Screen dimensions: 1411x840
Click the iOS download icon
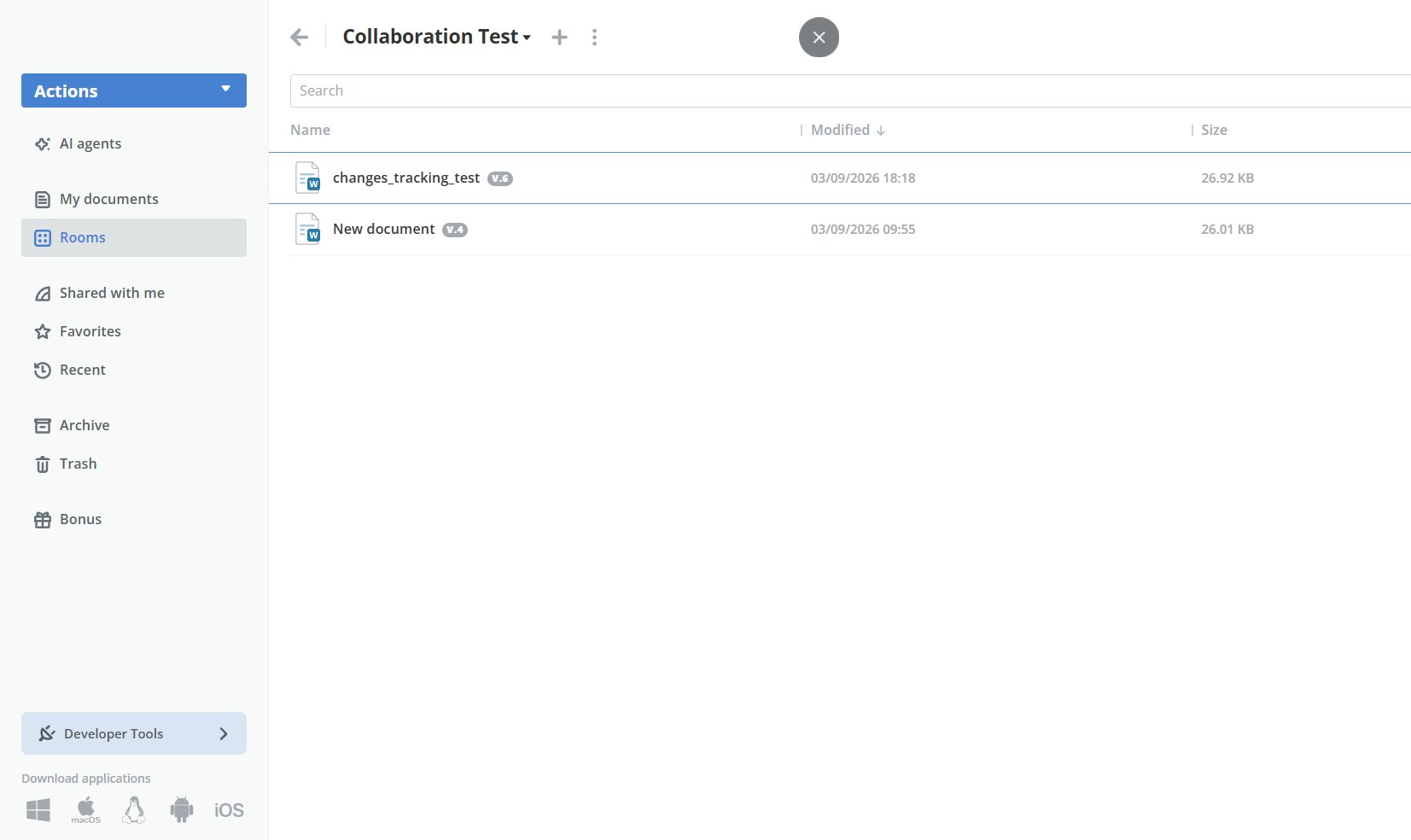click(x=229, y=810)
